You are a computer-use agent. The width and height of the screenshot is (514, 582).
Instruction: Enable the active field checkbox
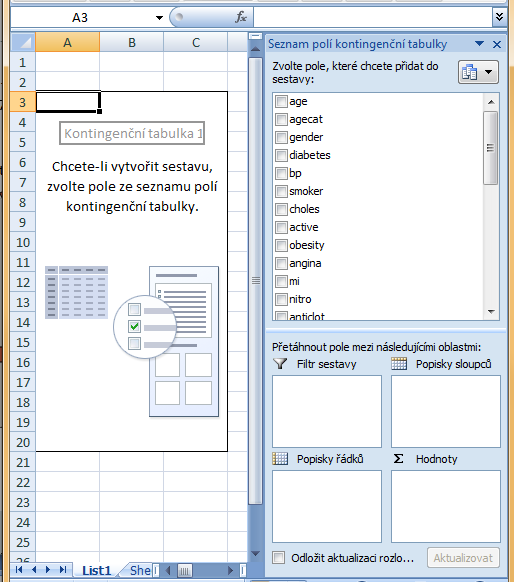[x=281, y=227]
